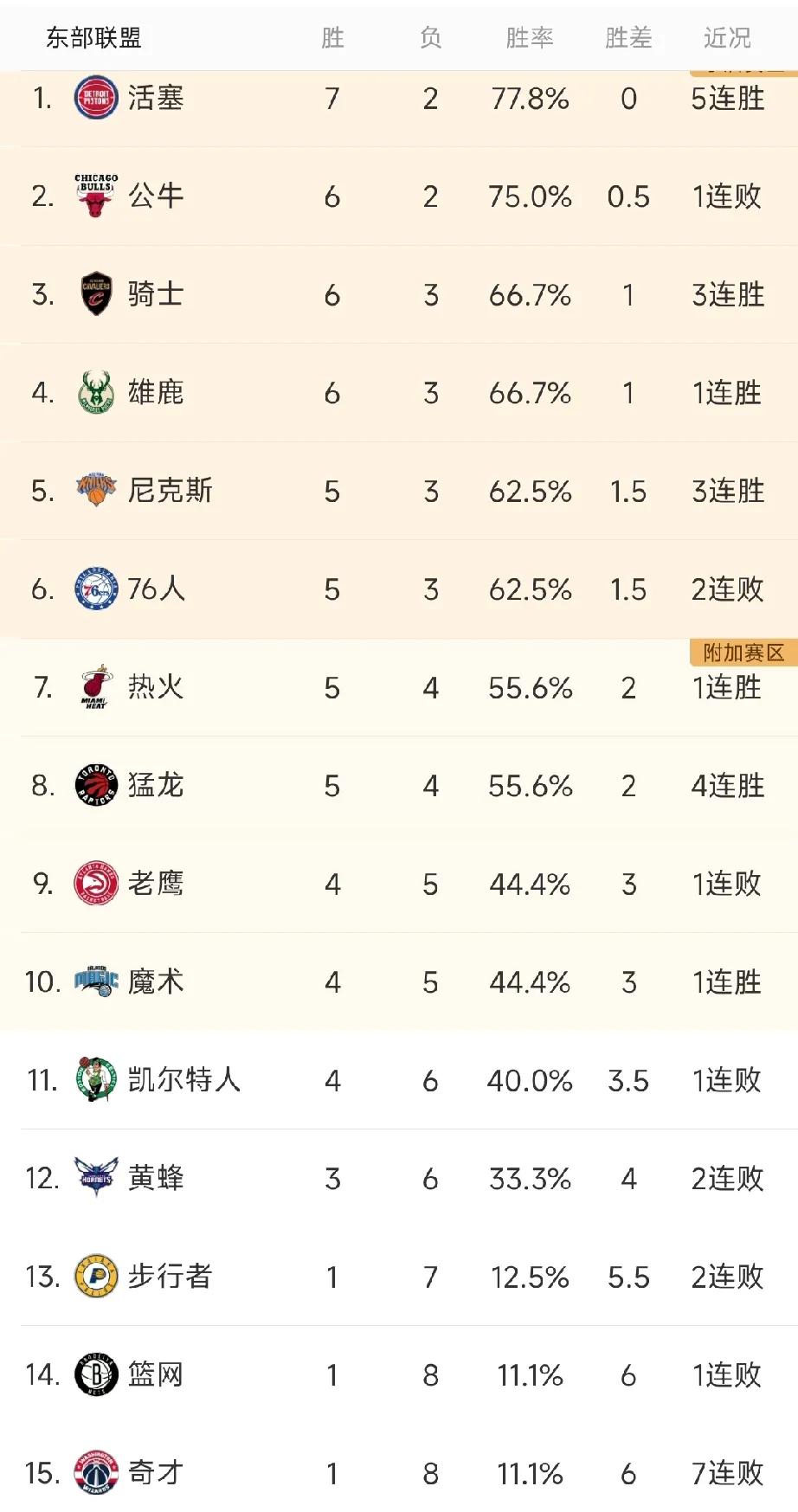Select the 奇才 team row
This screenshot has width=798, height=1512.
(x=399, y=1472)
